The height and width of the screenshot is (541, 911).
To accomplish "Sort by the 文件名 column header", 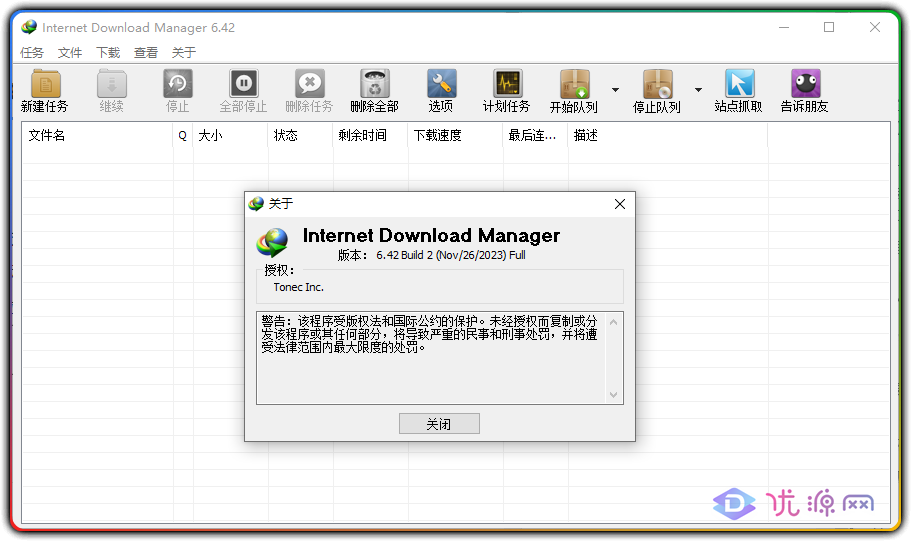I will coord(98,135).
